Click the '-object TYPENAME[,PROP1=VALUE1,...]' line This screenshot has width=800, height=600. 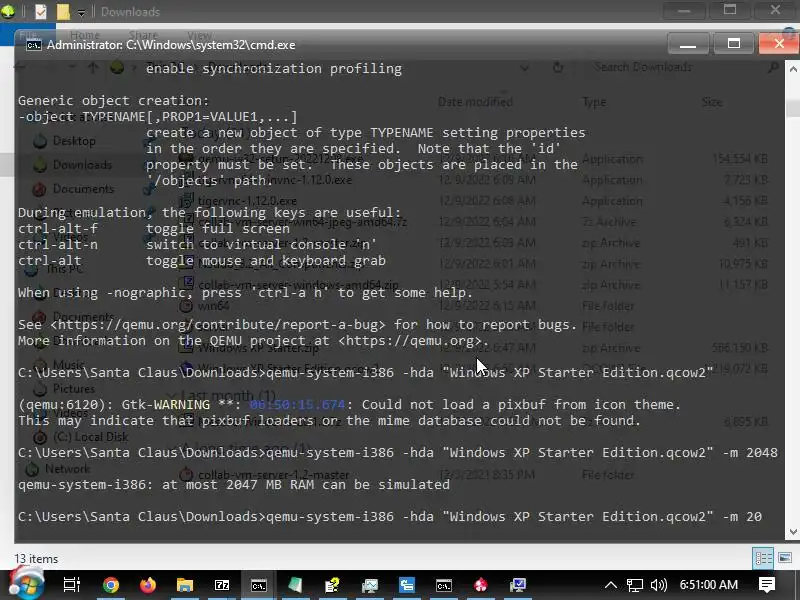(x=157, y=117)
